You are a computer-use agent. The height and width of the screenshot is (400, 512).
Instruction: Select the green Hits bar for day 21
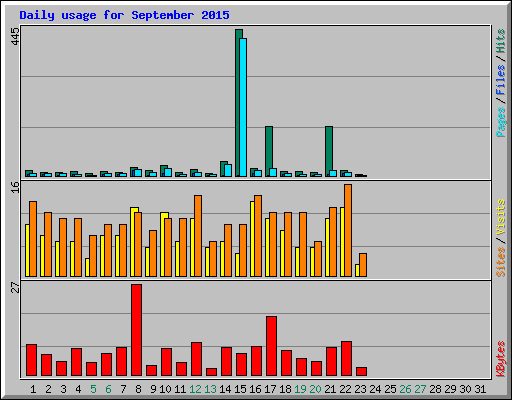328,151
